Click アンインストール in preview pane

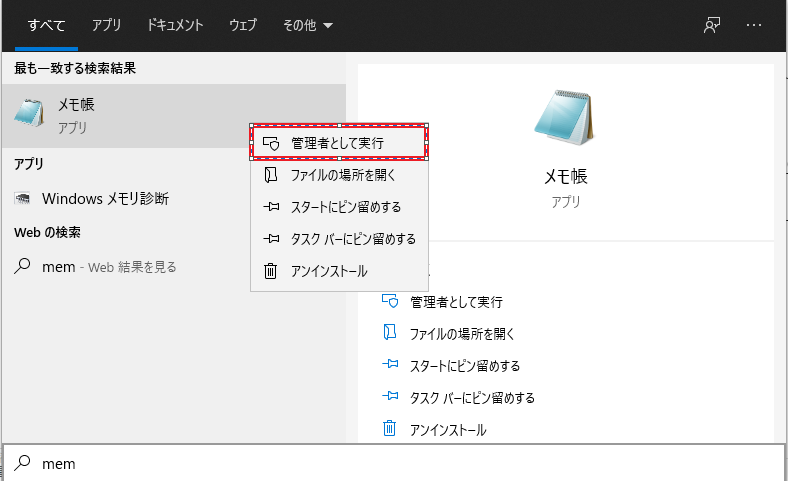pos(448,430)
